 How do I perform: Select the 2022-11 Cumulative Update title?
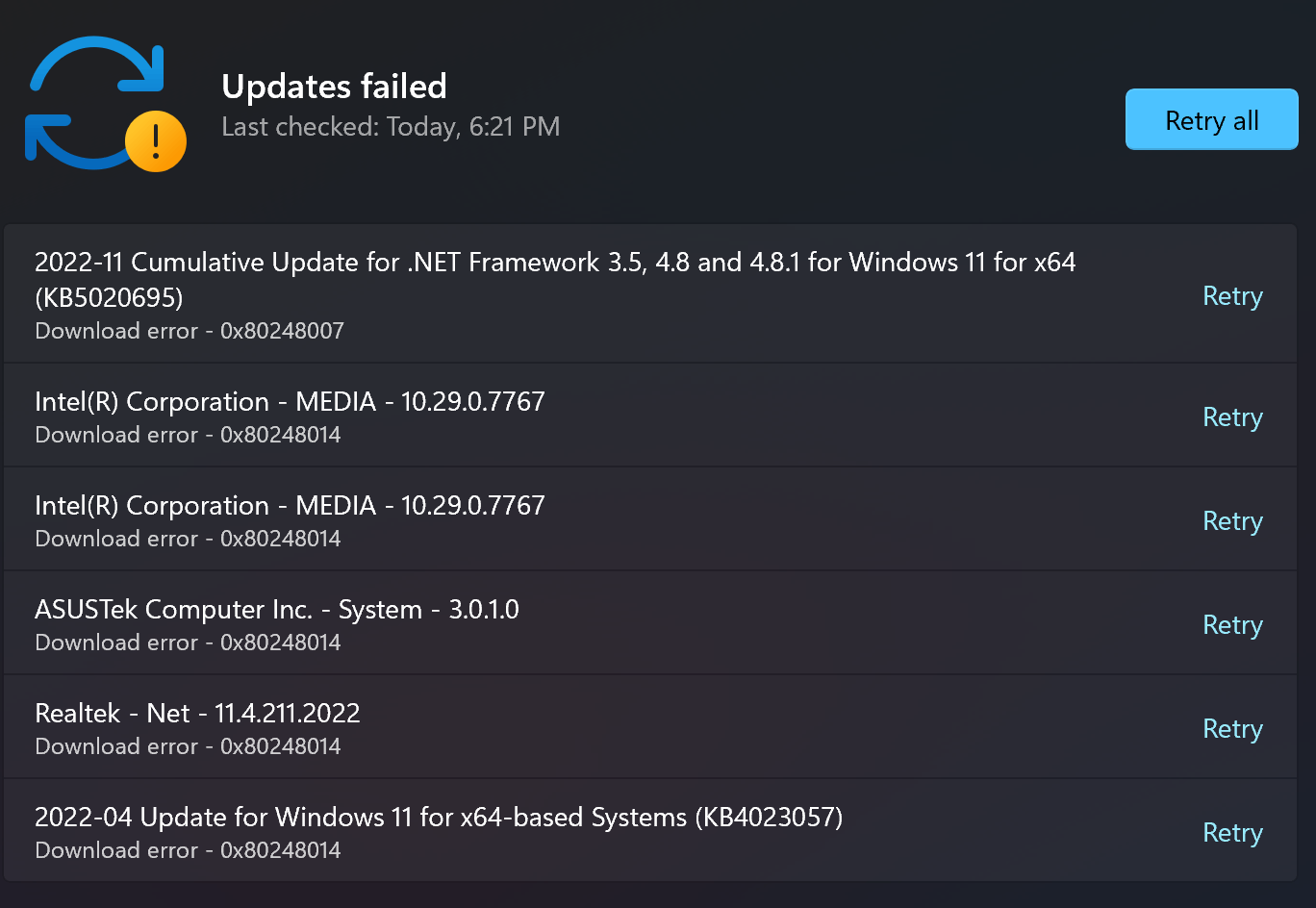[555, 279]
